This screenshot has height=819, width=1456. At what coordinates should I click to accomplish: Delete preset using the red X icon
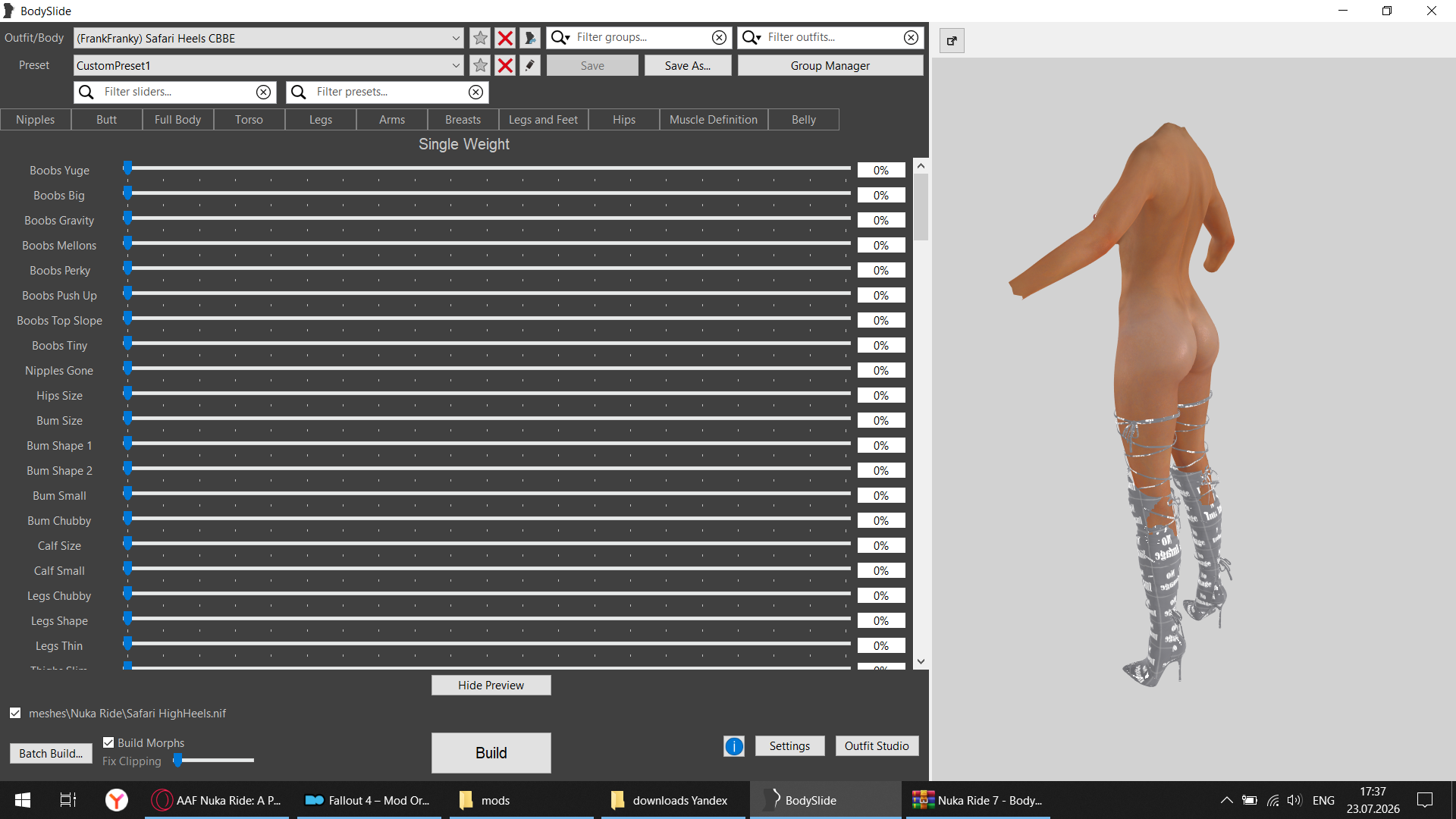505,65
